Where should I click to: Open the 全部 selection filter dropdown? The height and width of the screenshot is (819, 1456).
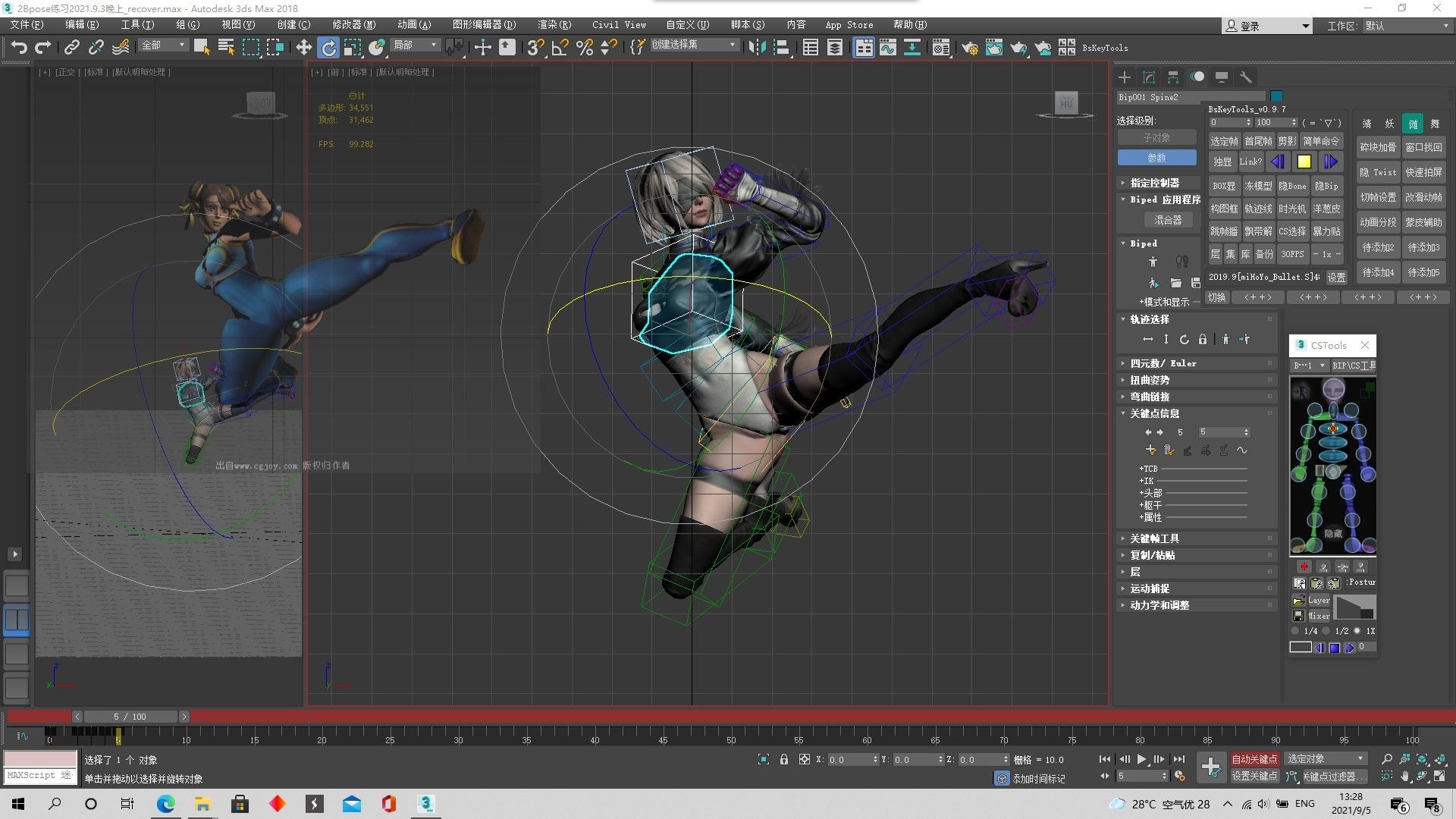(163, 45)
